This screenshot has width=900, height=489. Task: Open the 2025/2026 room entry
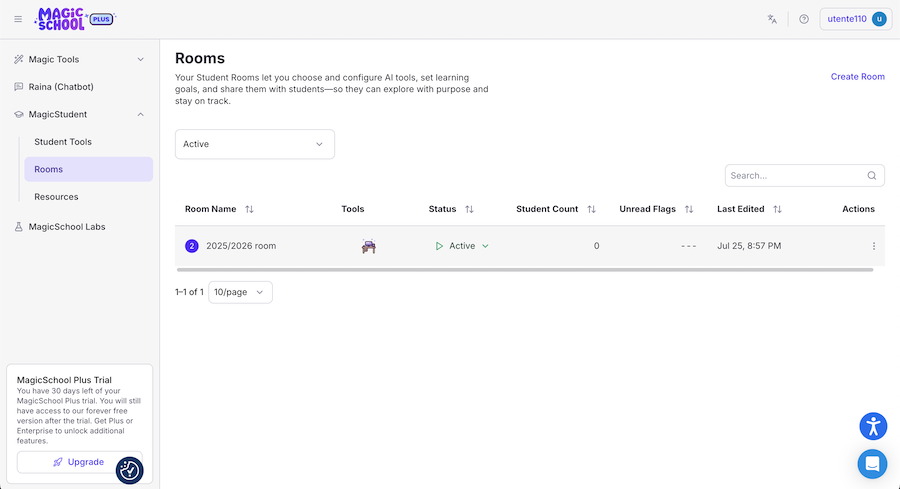pyautogui.click(x=241, y=246)
